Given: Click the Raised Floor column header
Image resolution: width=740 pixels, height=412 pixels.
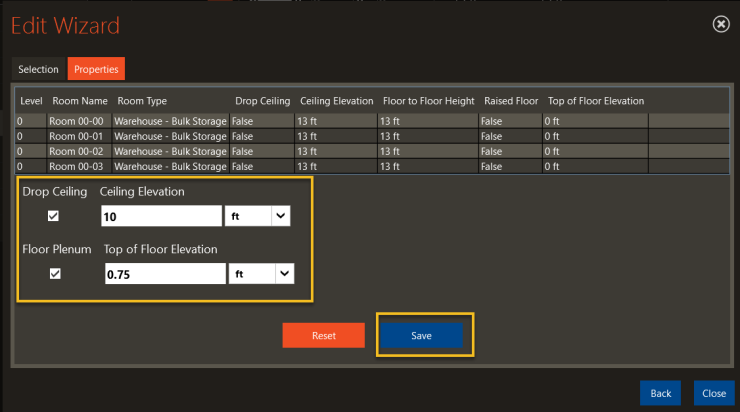Looking at the screenshot, I should [x=511, y=101].
